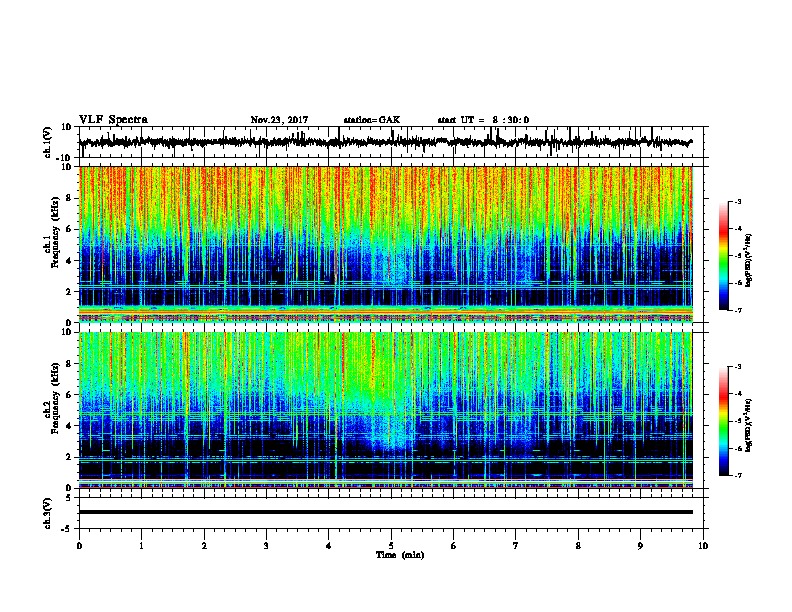
Task: Click the '-7' label on ch.2 color scale
Action: click(x=737, y=476)
